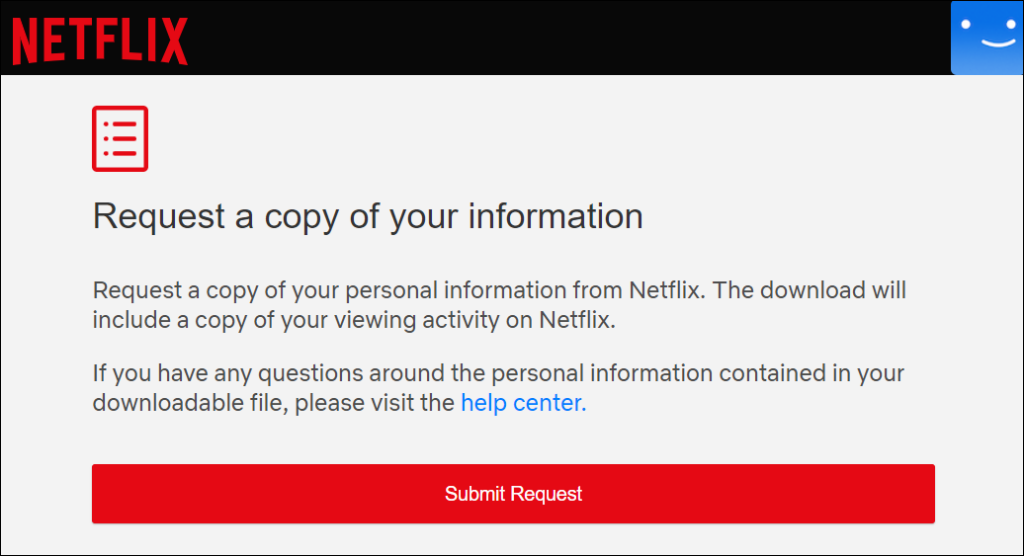Click the letter N of Netflix logo
Screen dimensions: 1024x556
(x=26, y=41)
